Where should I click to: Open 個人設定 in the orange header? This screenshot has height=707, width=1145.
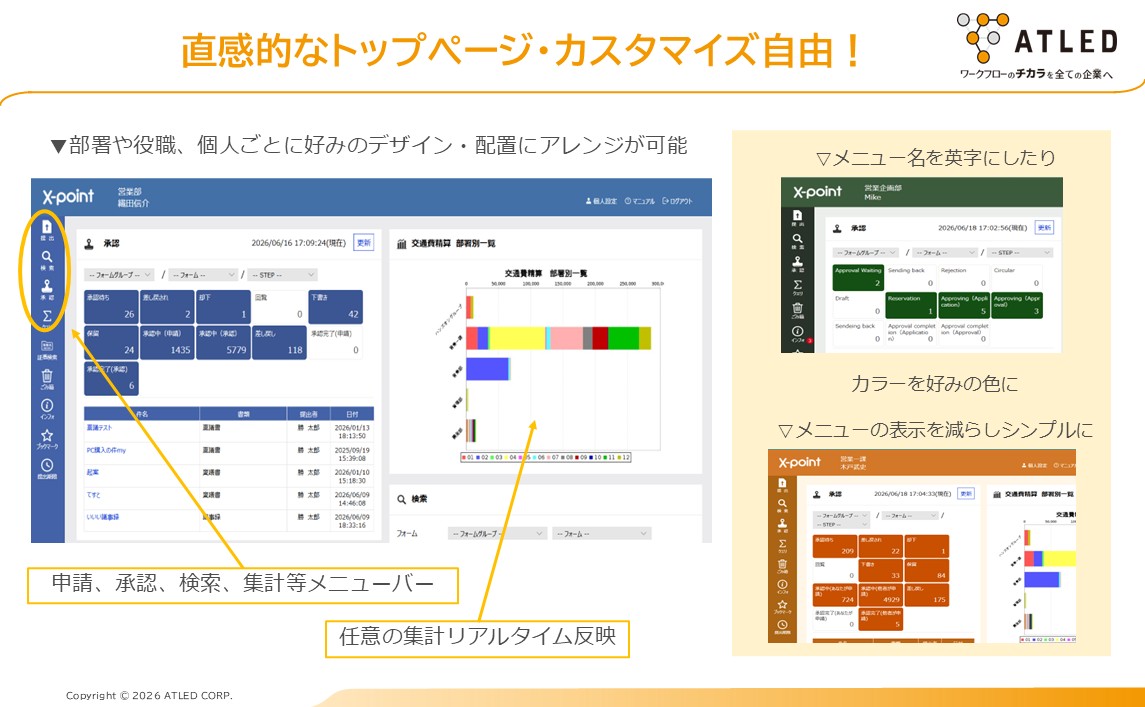(1033, 465)
